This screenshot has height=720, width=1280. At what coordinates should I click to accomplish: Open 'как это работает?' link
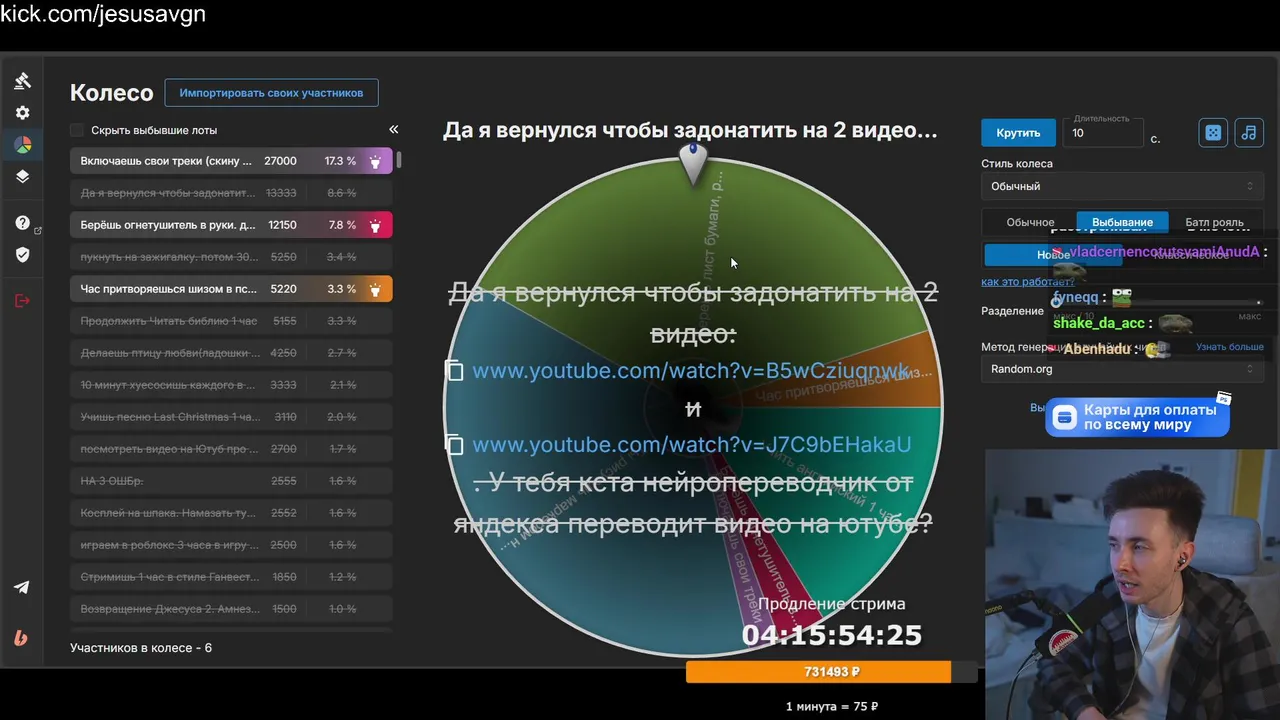(1026, 282)
